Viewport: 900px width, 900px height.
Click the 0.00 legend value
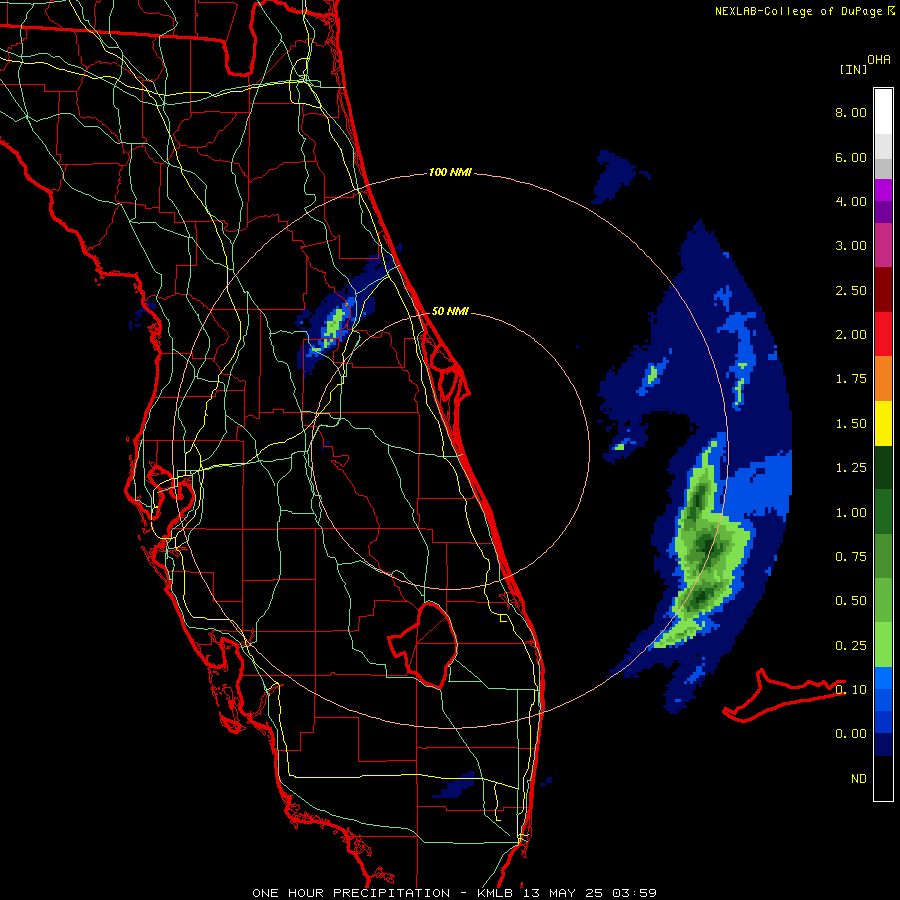coord(851,734)
